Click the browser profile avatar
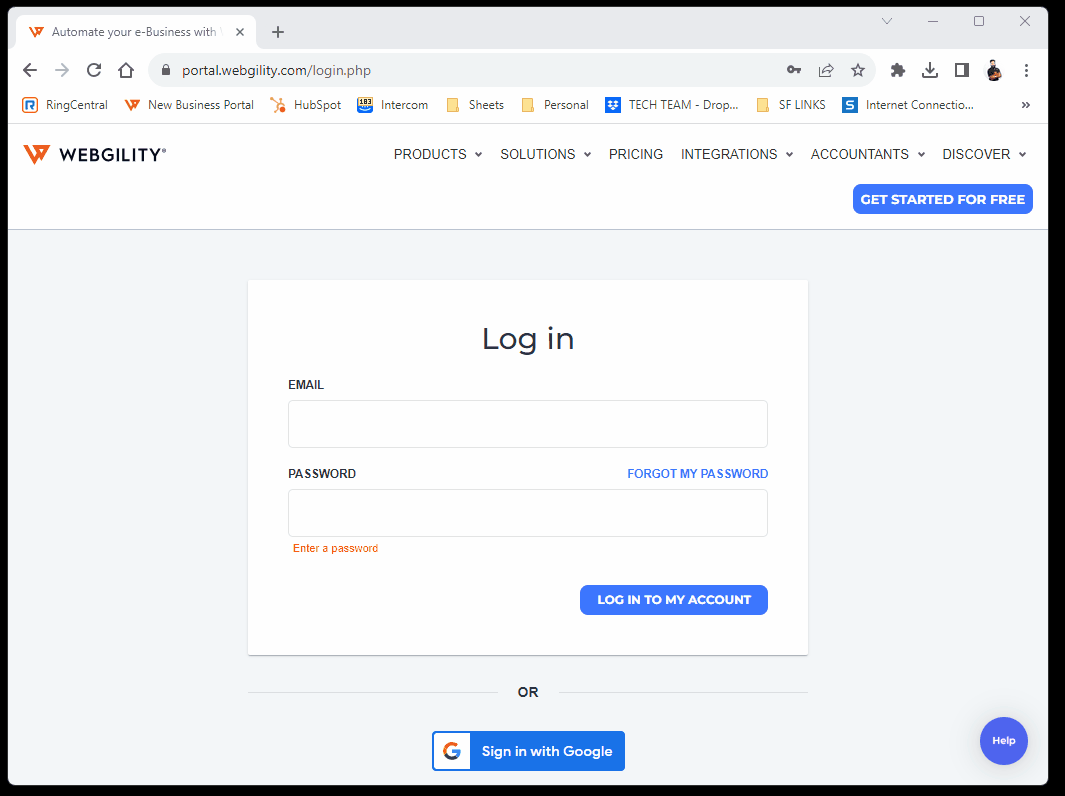Viewport: 1065px width, 796px height. pyautogui.click(x=993, y=70)
